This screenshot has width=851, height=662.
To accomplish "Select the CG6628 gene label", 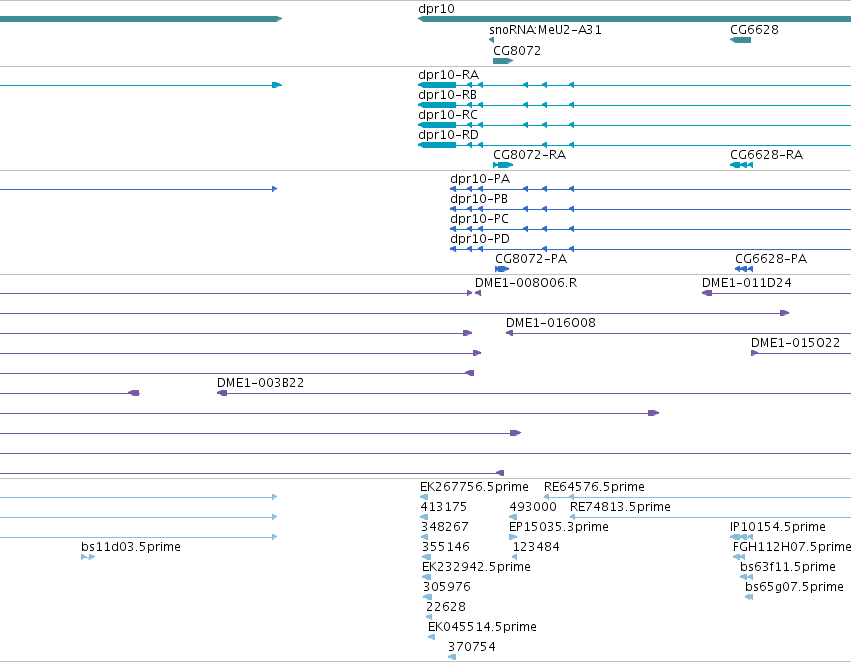I will pyautogui.click(x=754, y=30).
